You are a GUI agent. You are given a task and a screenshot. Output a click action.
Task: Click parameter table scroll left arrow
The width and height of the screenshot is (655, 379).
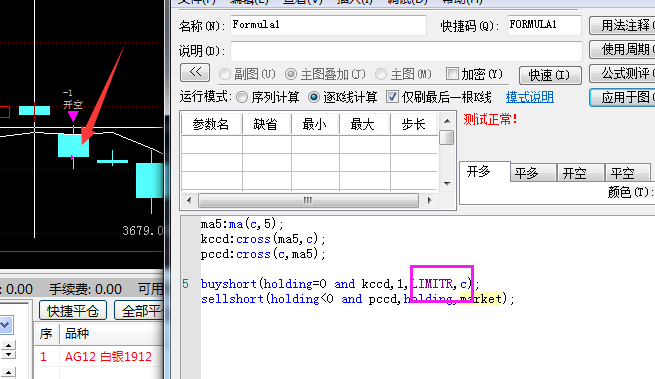pos(189,201)
